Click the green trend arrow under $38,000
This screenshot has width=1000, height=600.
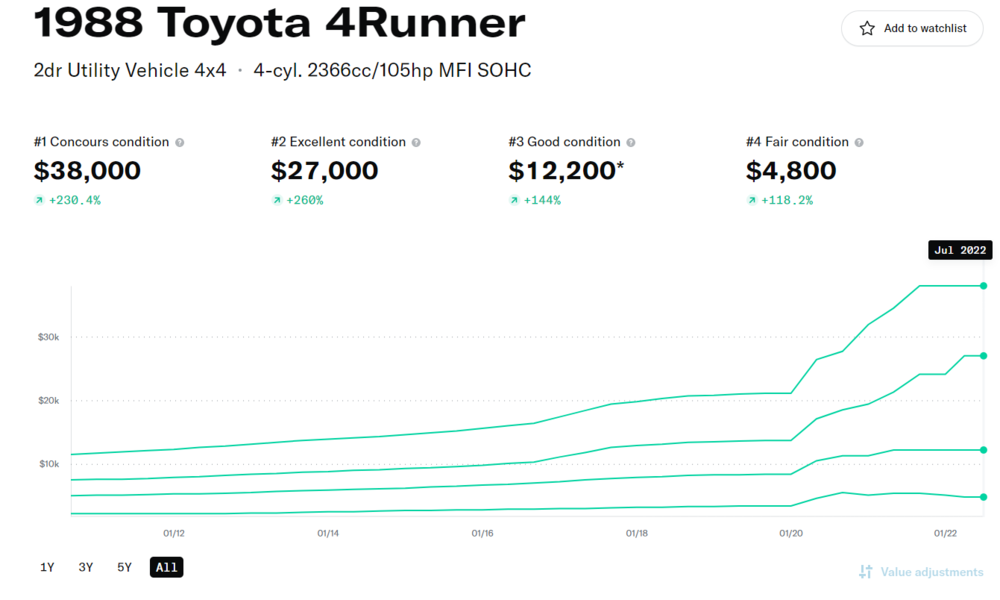(39, 201)
